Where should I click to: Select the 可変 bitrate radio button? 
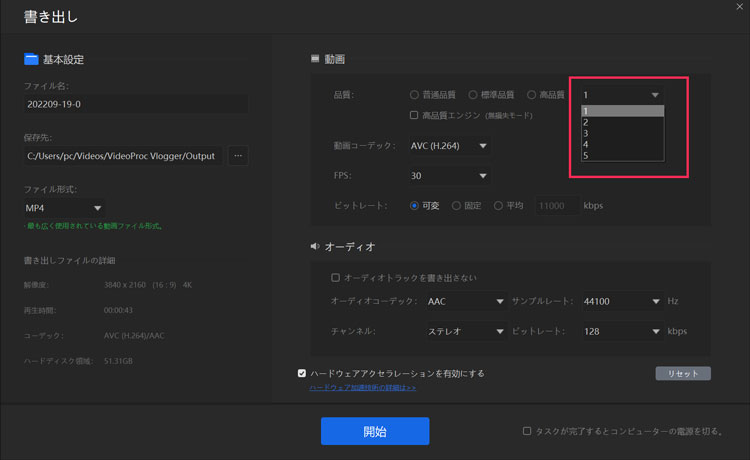(414, 206)
